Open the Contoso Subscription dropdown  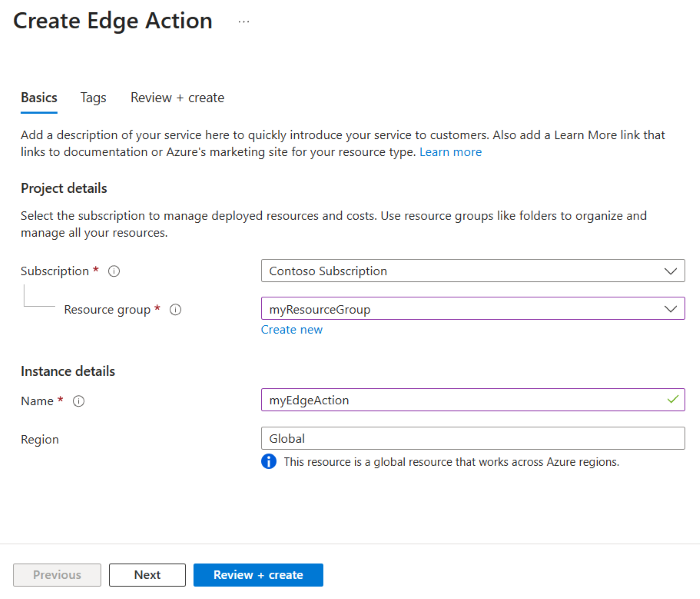click(473, 271)
